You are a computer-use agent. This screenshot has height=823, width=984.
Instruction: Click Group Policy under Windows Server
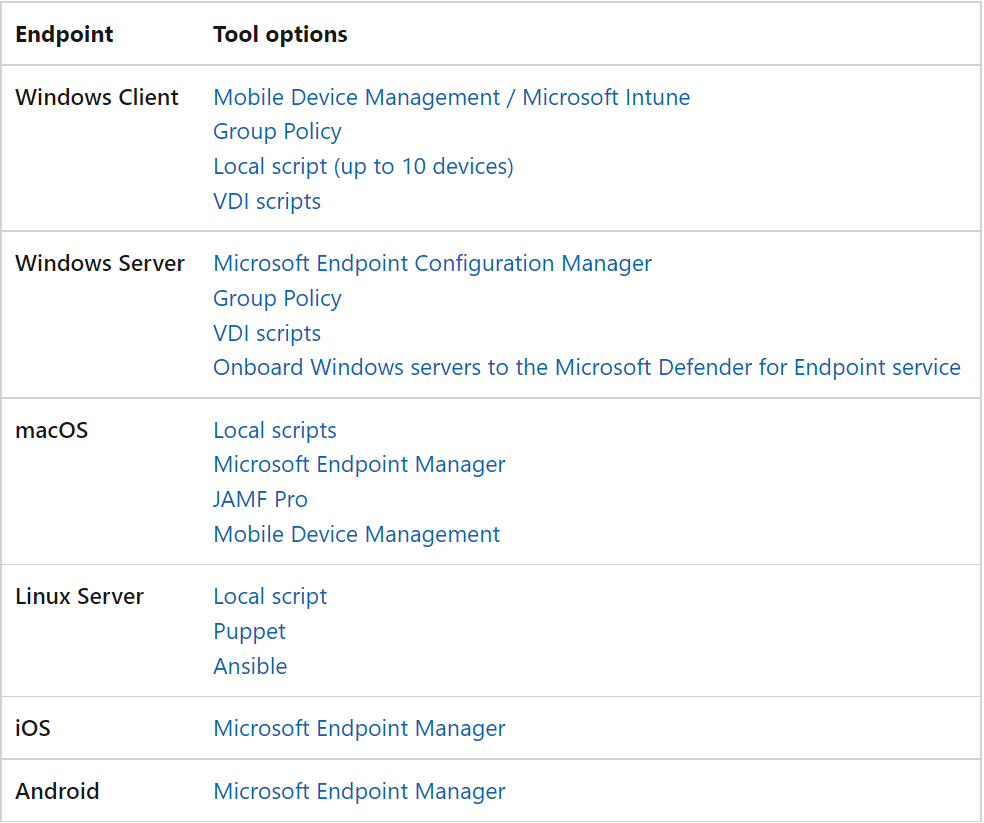click(x=277, y=299)
